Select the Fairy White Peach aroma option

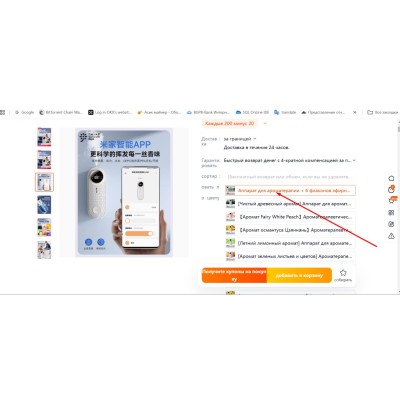pyautogui.click(x=290, y=217)
